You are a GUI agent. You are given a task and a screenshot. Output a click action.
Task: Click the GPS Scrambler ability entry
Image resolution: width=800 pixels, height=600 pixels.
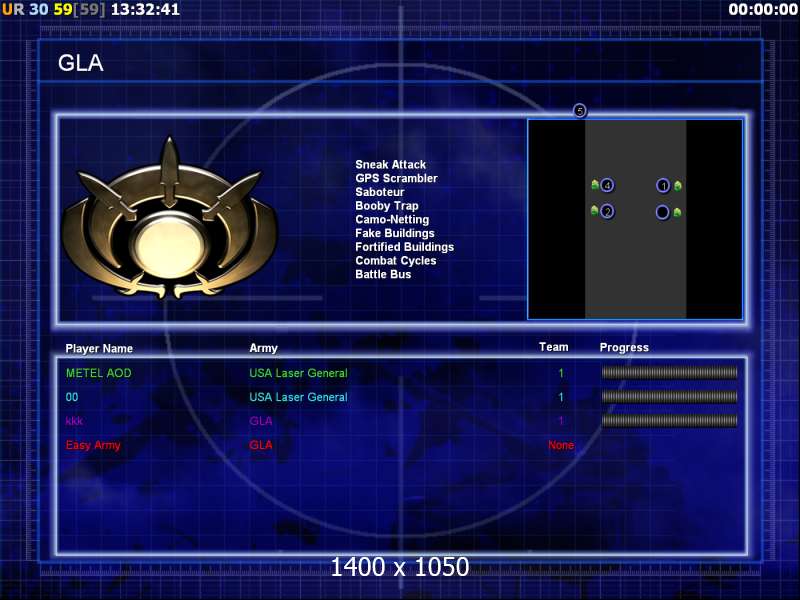pos(396,178)
